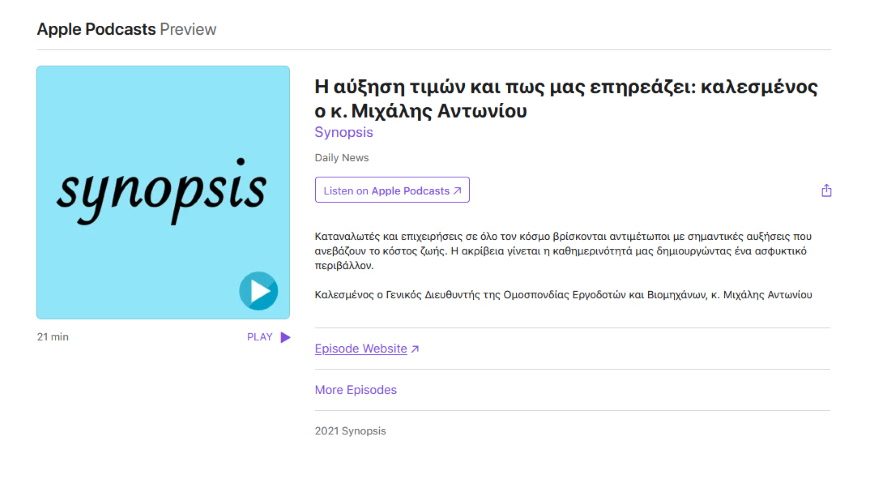Play episode using circular artwork play button
Viewport: 875px width, 490px height.
click(x=258, y=291)
